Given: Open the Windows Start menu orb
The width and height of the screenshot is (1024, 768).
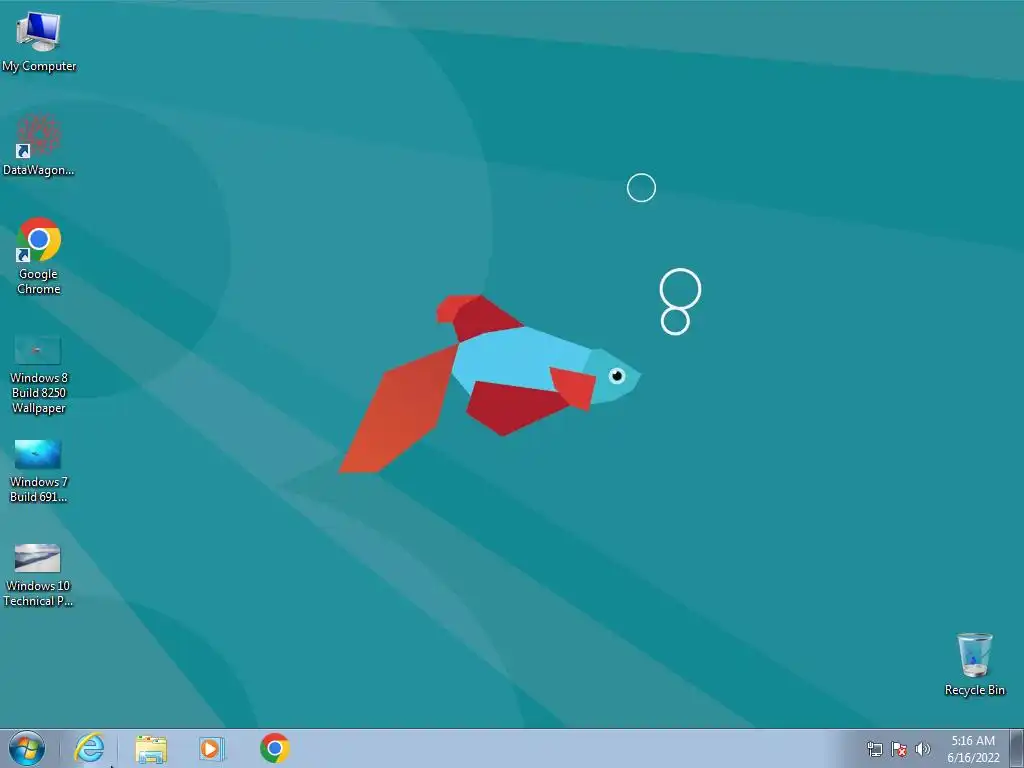Looking at the screenshot, I should pyautogui.click(x=26, y=748).
